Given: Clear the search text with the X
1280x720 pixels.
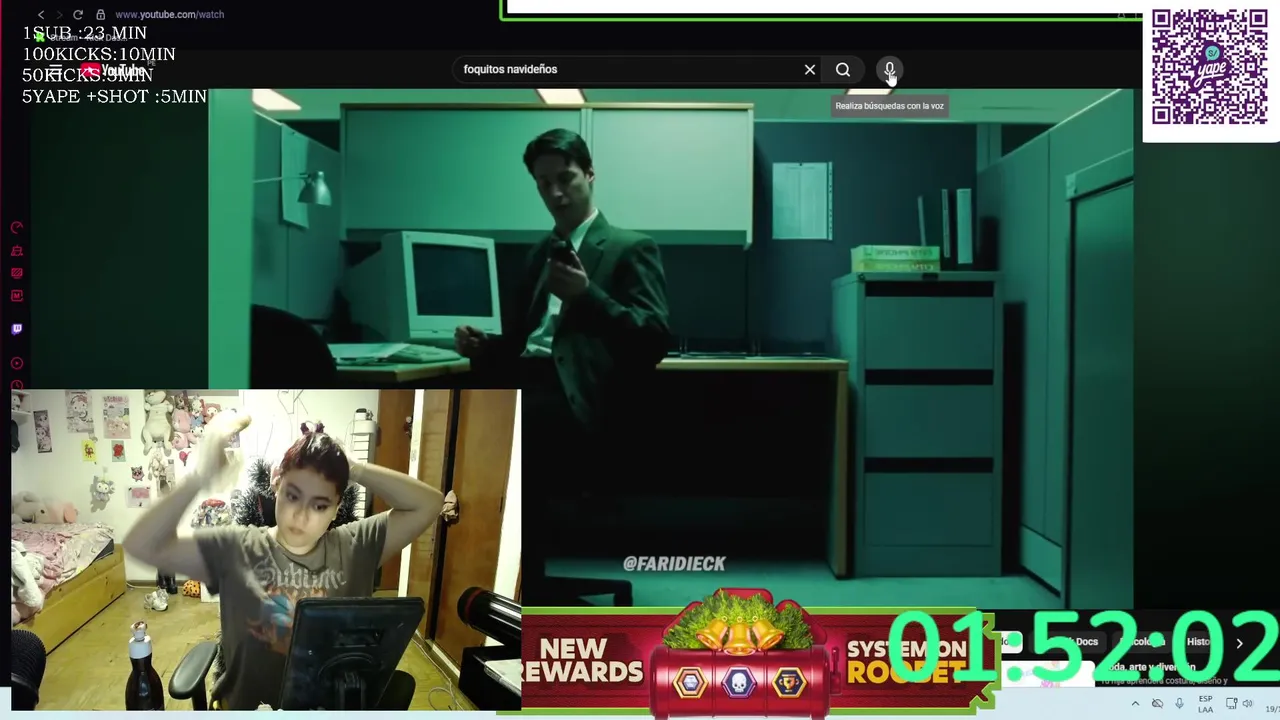Looking at the screenshot, I should pyautogui.click(x=810, y=69).
